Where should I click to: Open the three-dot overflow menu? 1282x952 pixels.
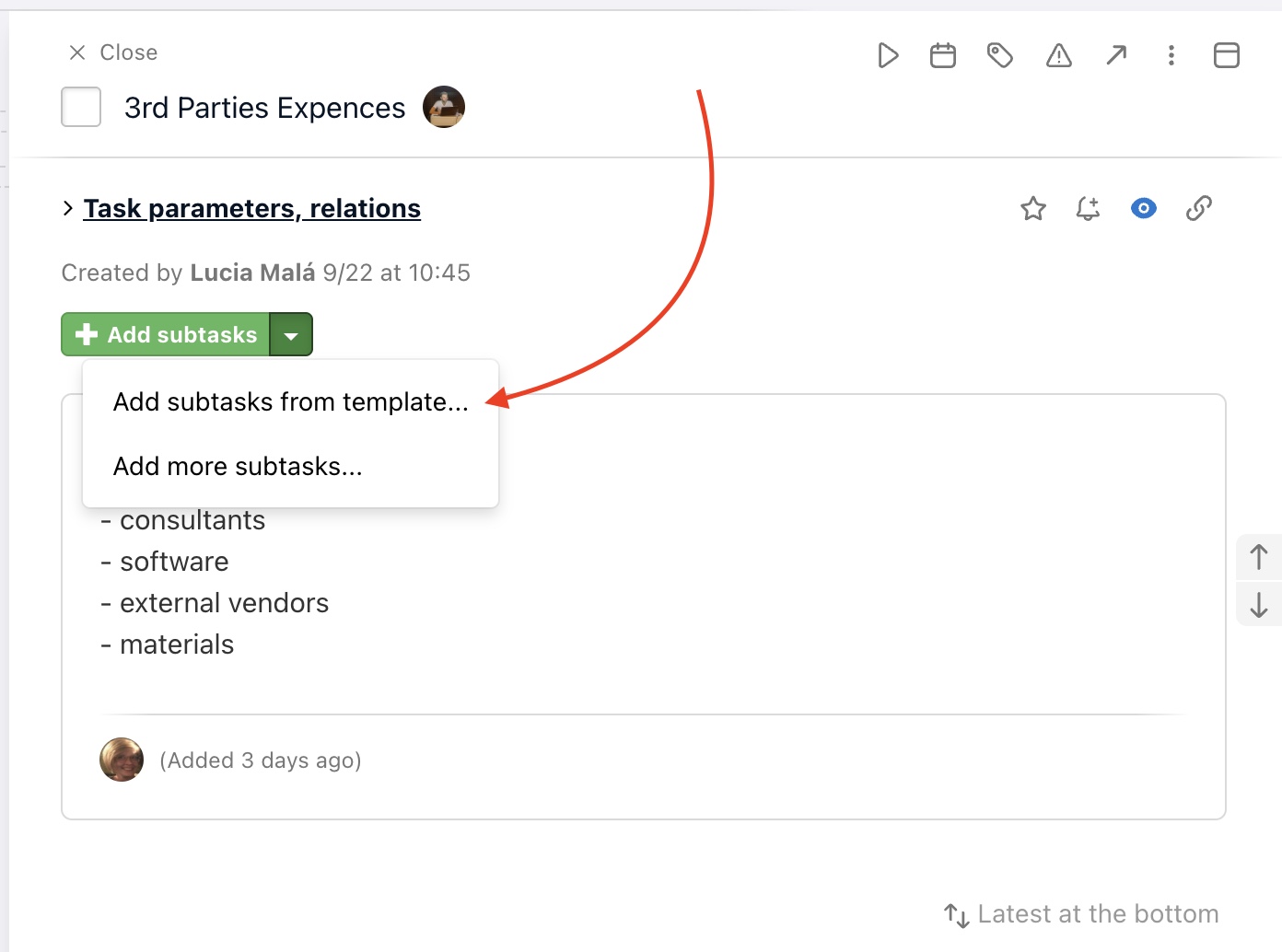1171,55
